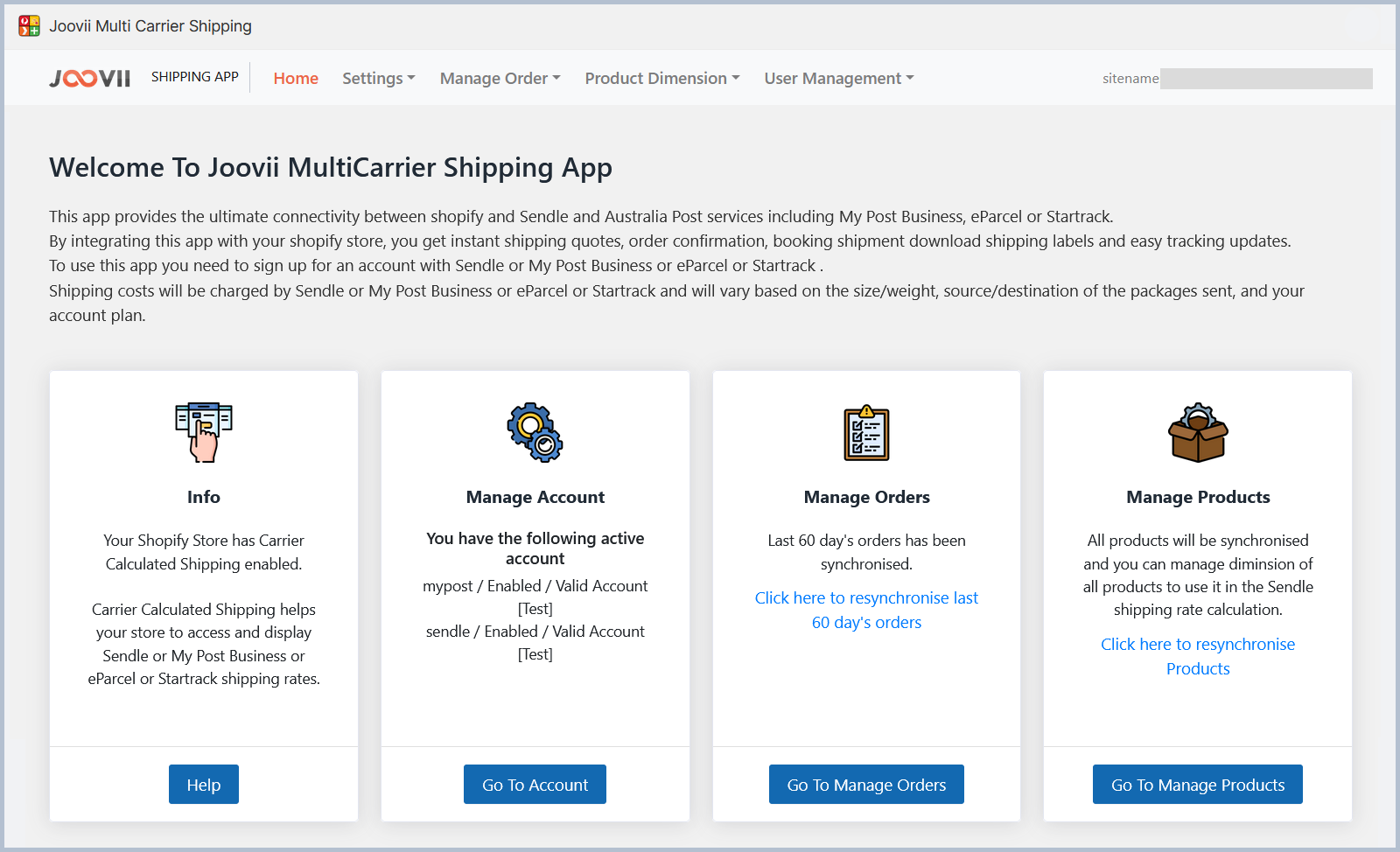This screenshot has height=852, width=1400.
Task: Expand the Settings dropdown menu
Action: tap(378, 79)
